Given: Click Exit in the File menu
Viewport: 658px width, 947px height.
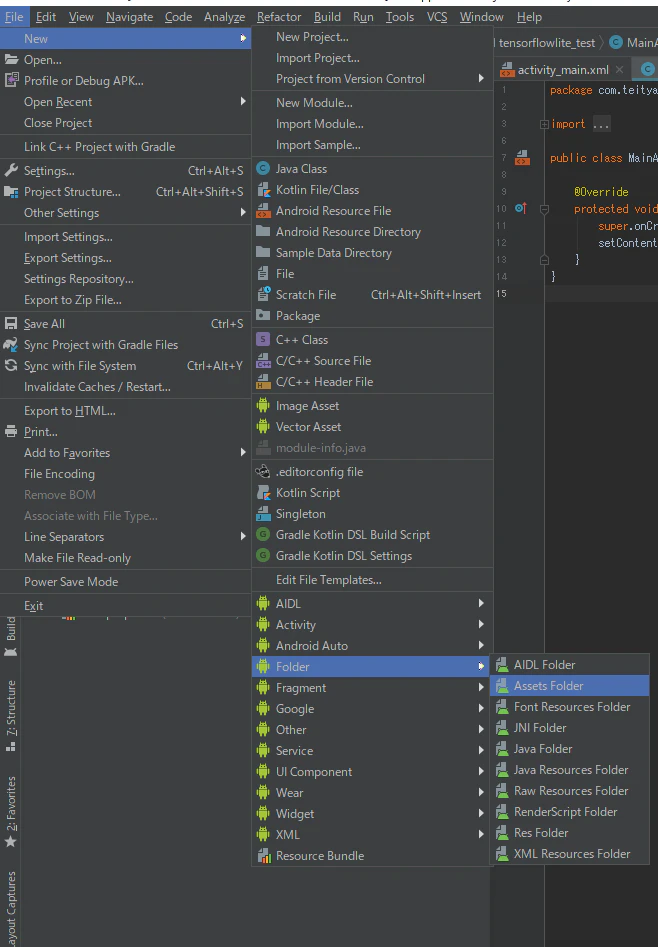Looking at the screenshot, I should (126, 606).
